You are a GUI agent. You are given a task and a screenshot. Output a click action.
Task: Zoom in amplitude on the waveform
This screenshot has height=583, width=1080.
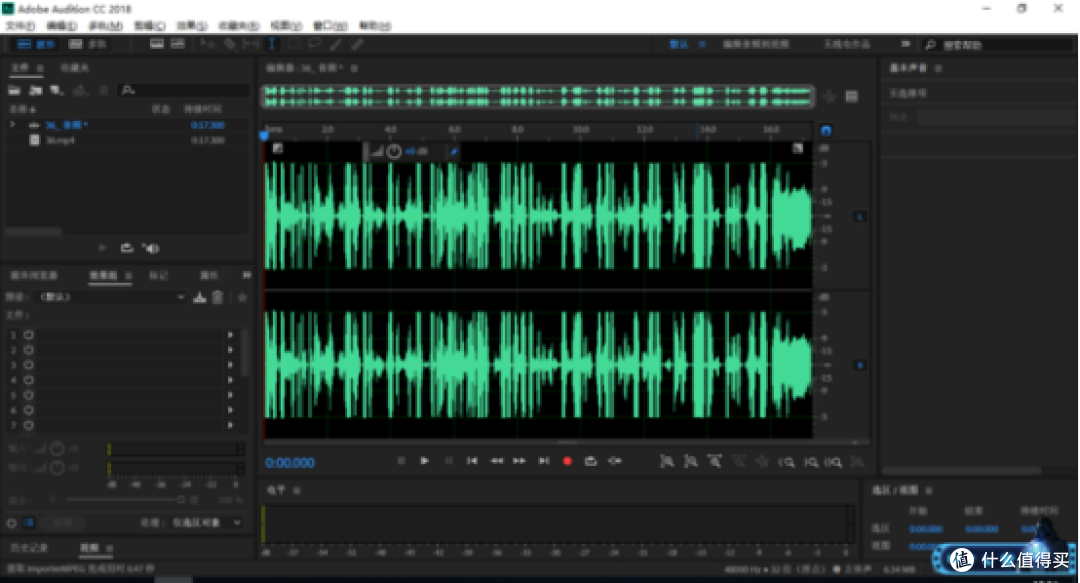click(667, 462)
